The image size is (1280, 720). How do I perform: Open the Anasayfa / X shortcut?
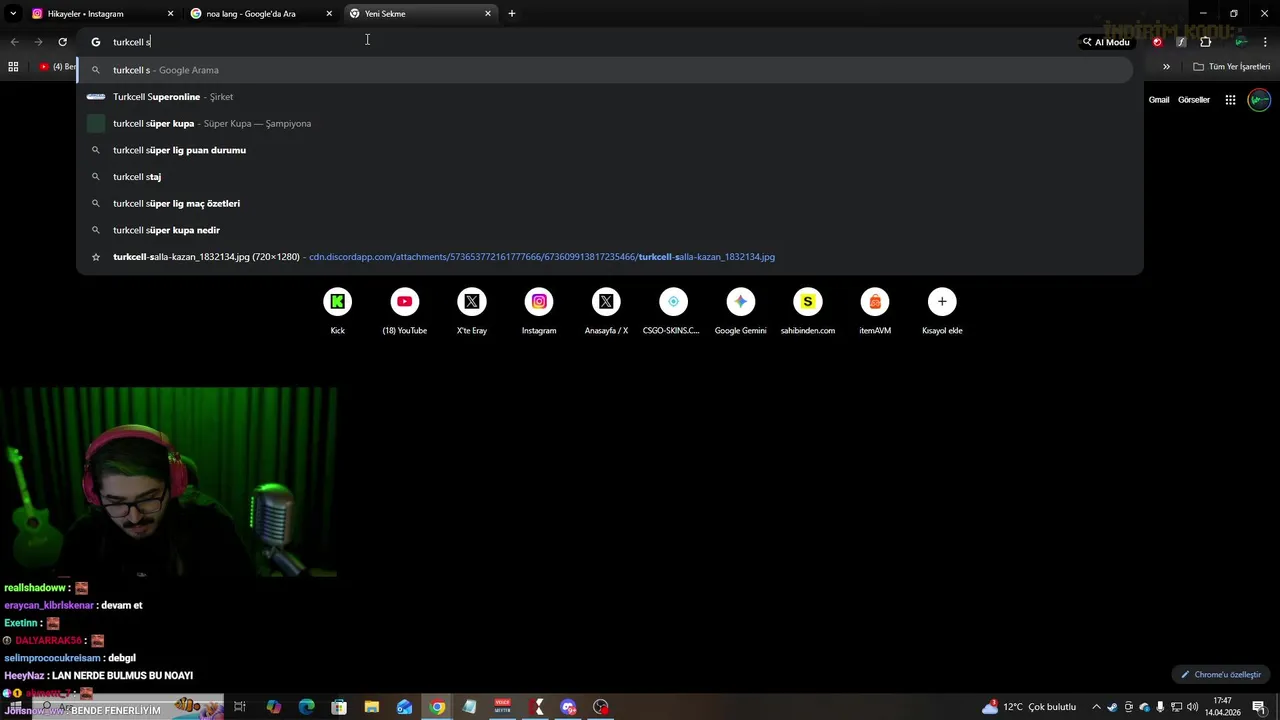[606, 311]
